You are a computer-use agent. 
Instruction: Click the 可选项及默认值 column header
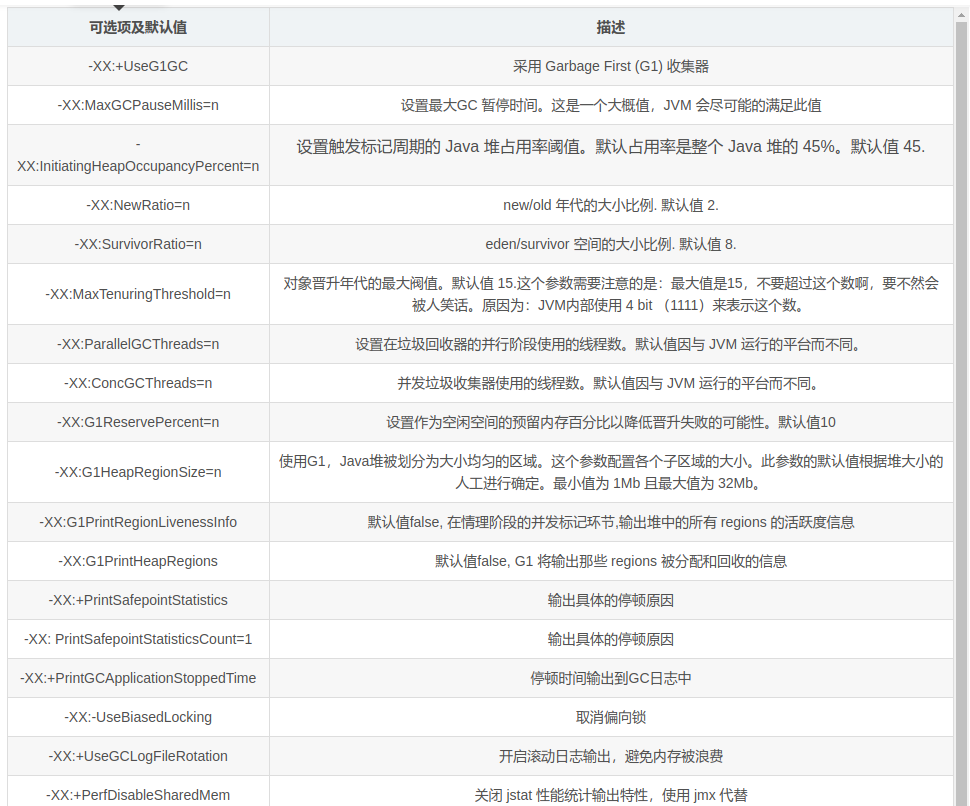[x=138, y=28]
